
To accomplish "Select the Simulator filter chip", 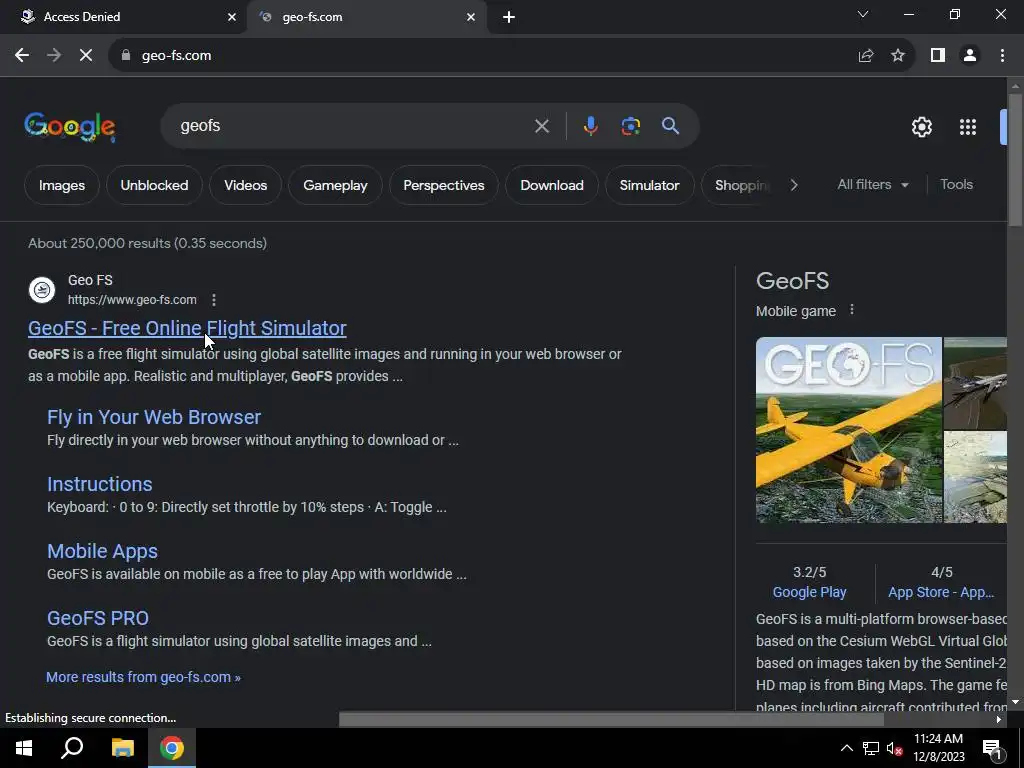I will point(650,185).
